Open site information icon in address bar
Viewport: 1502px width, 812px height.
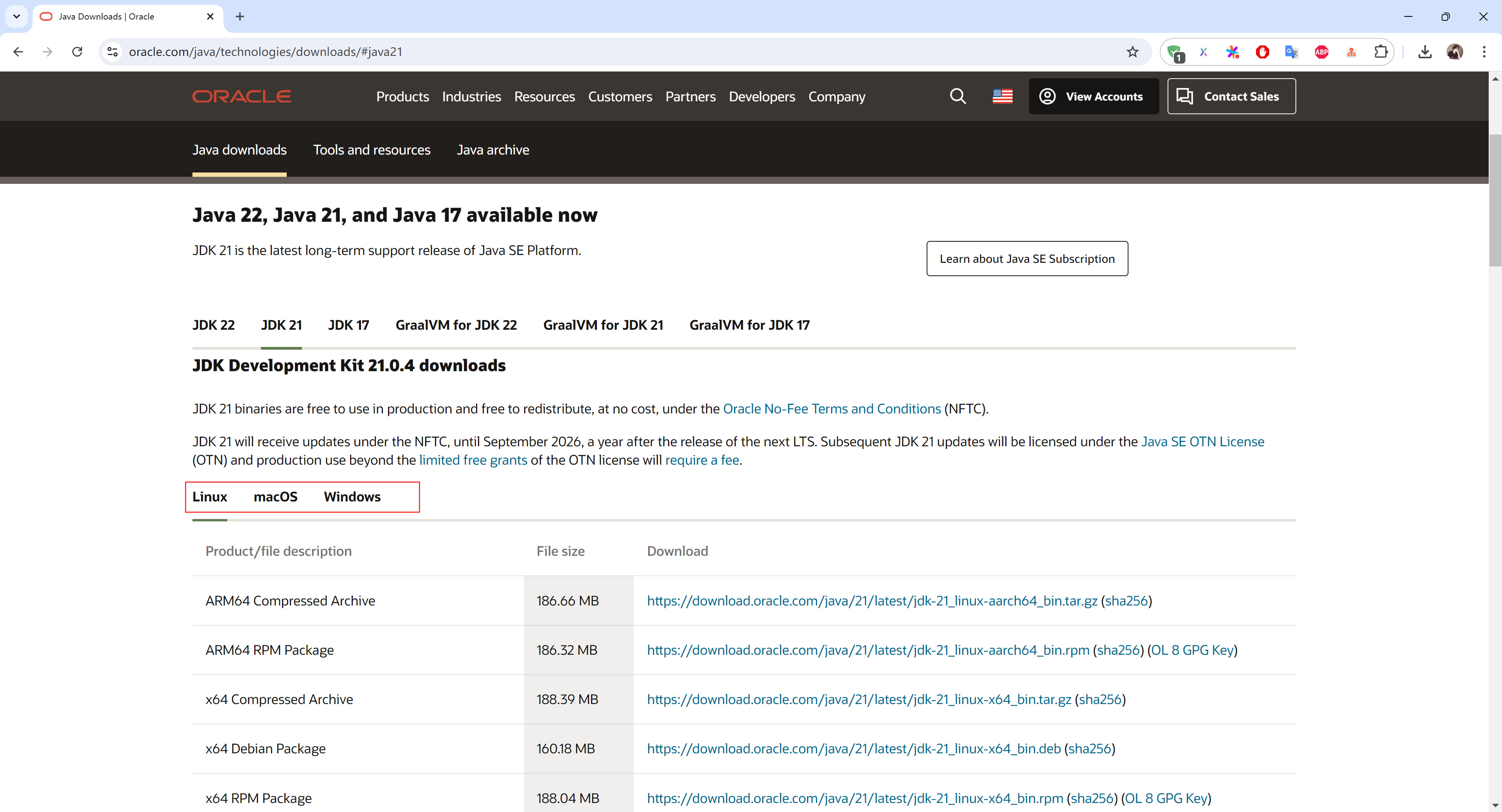pyautogui.click(x=113, y=52)
